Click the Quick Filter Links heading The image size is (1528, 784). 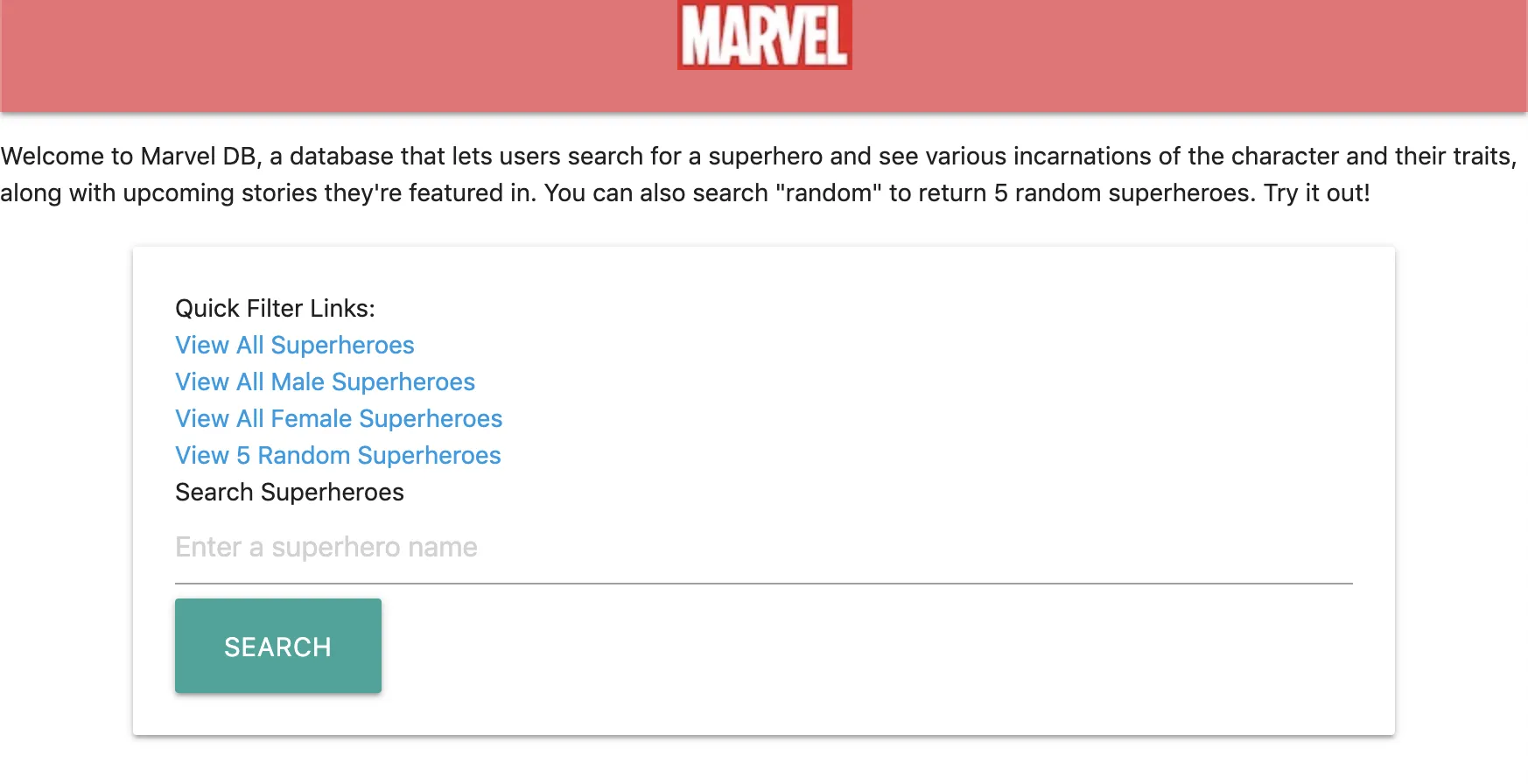coord(275,308)
